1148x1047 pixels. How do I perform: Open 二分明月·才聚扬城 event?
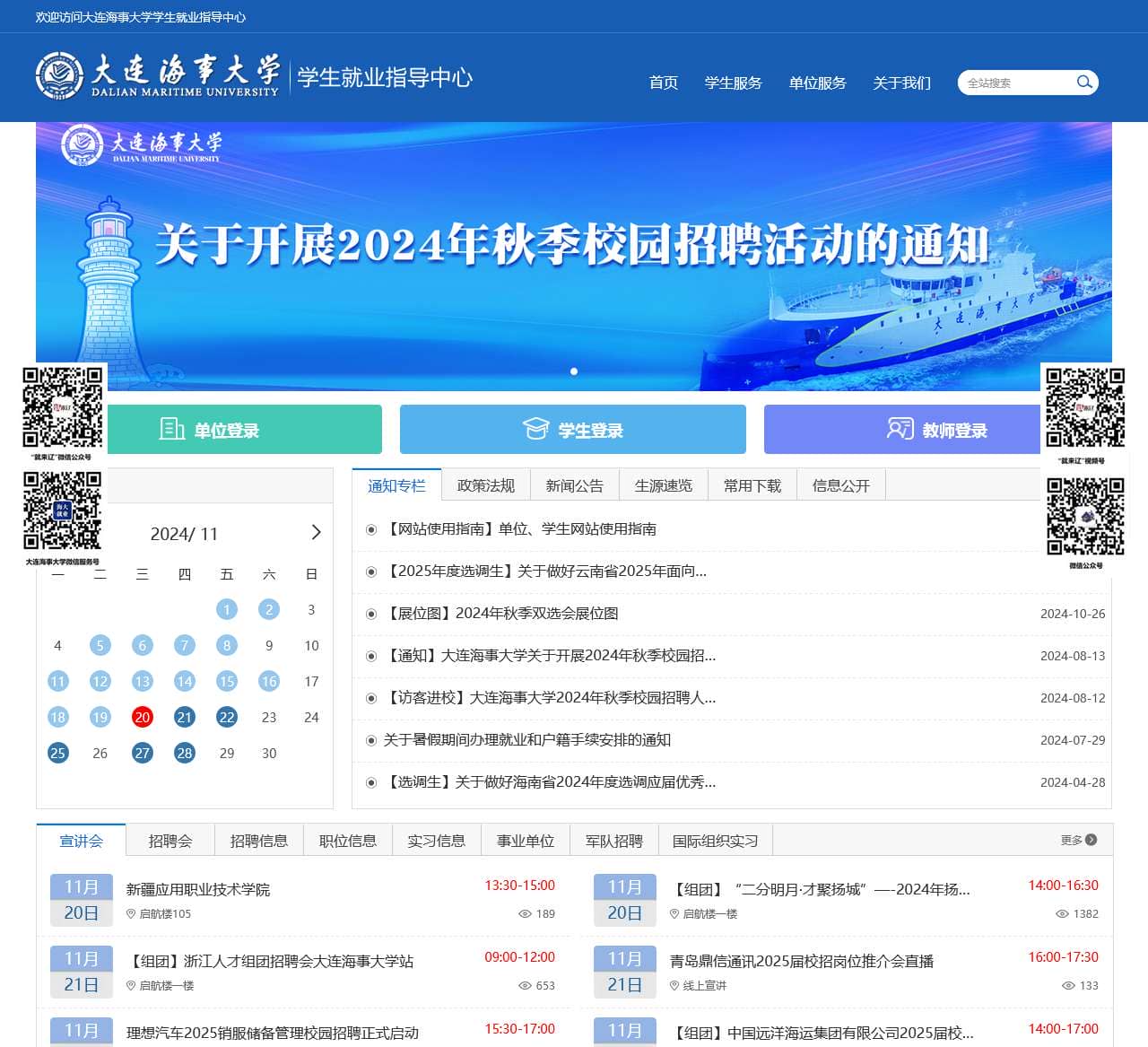point(821,889)
